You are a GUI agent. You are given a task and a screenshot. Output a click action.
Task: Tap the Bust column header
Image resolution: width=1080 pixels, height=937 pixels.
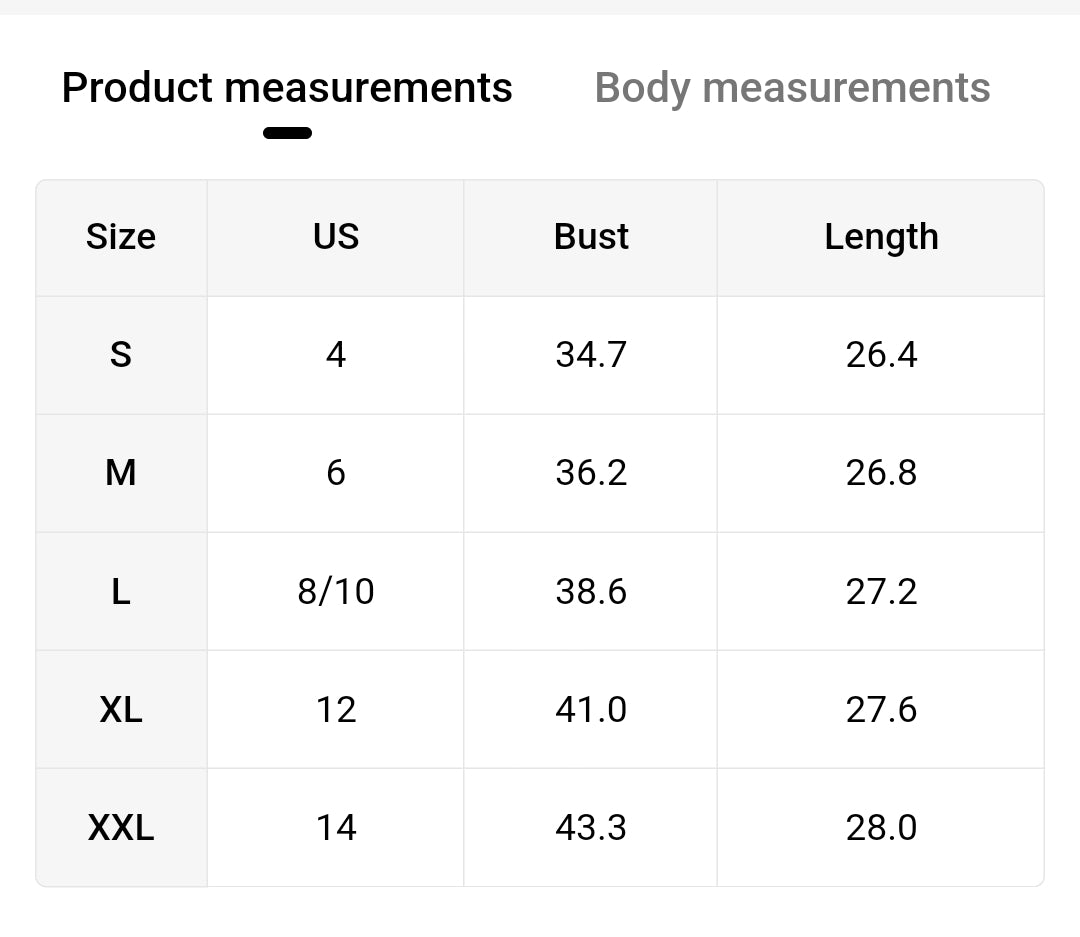point(591,237)
